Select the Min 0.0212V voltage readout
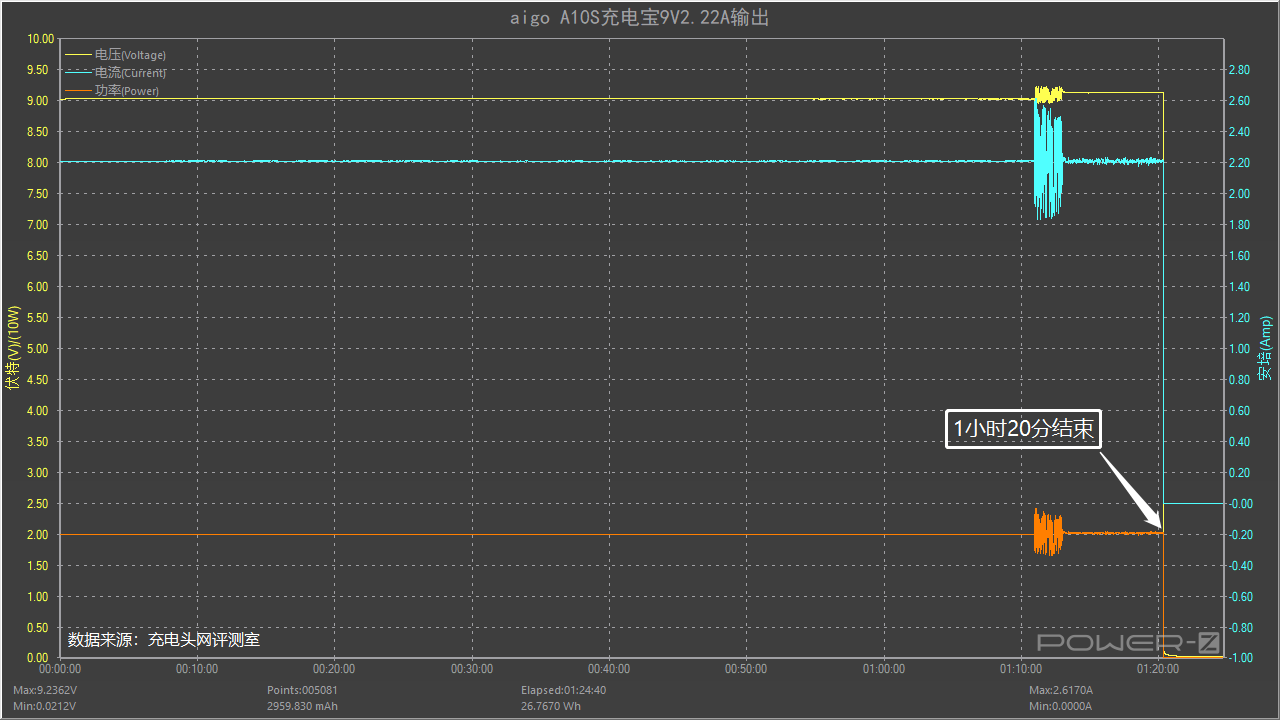Screen dimensions: 1280x720 44,706
